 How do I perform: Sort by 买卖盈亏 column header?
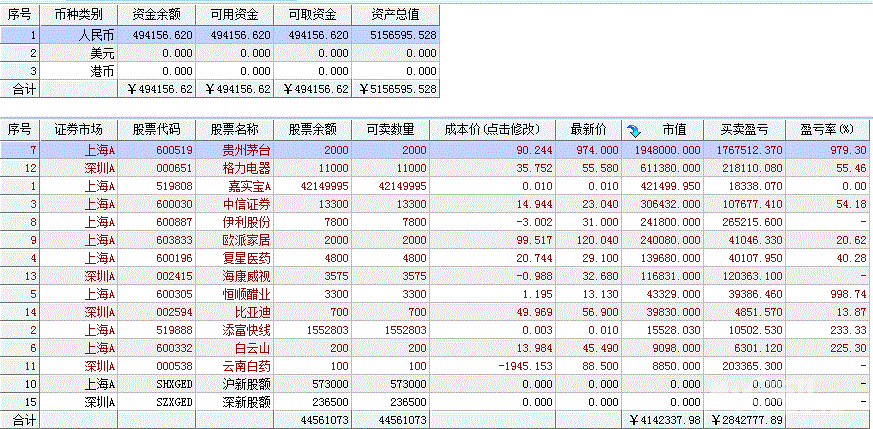(744, 130)
